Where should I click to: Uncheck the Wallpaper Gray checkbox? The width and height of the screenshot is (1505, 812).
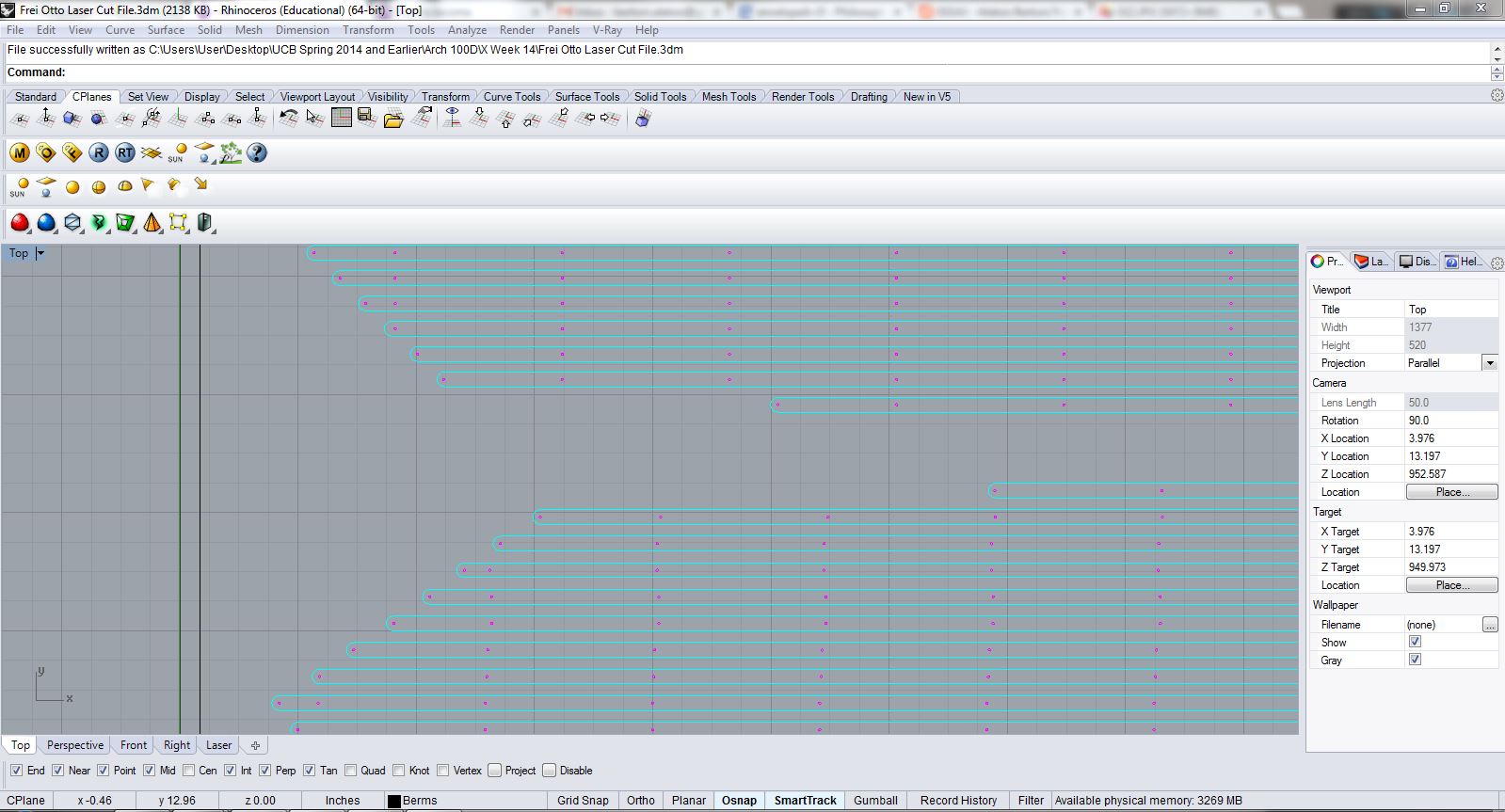click(1415, 660)
